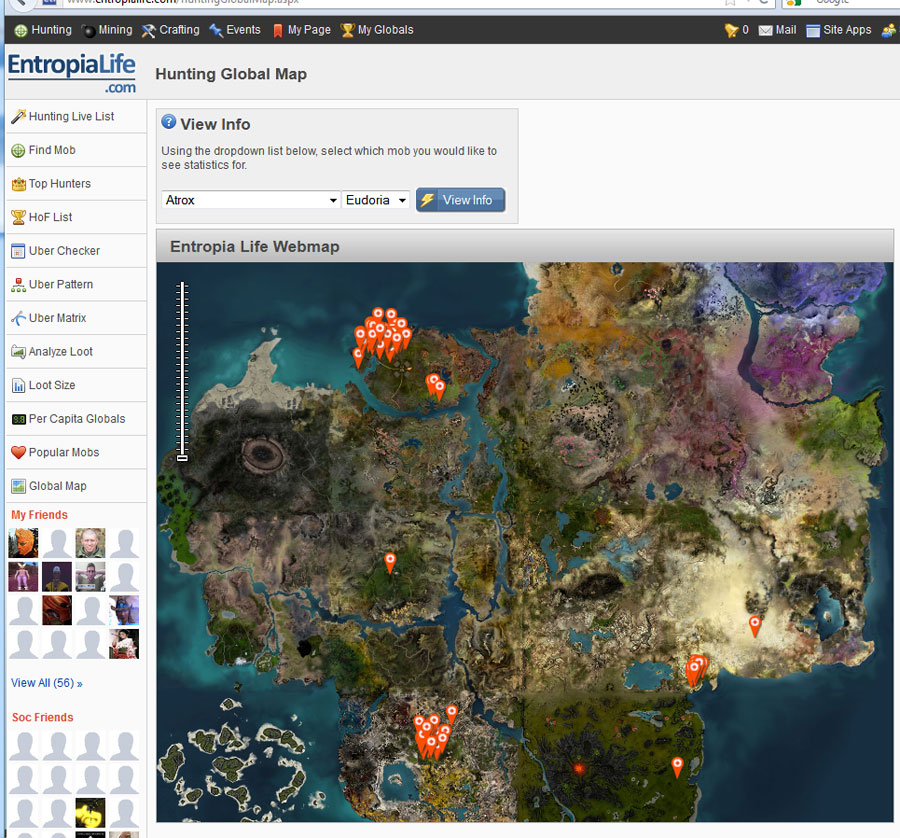Open My Globals in top navigation

[x=377, y=30]
